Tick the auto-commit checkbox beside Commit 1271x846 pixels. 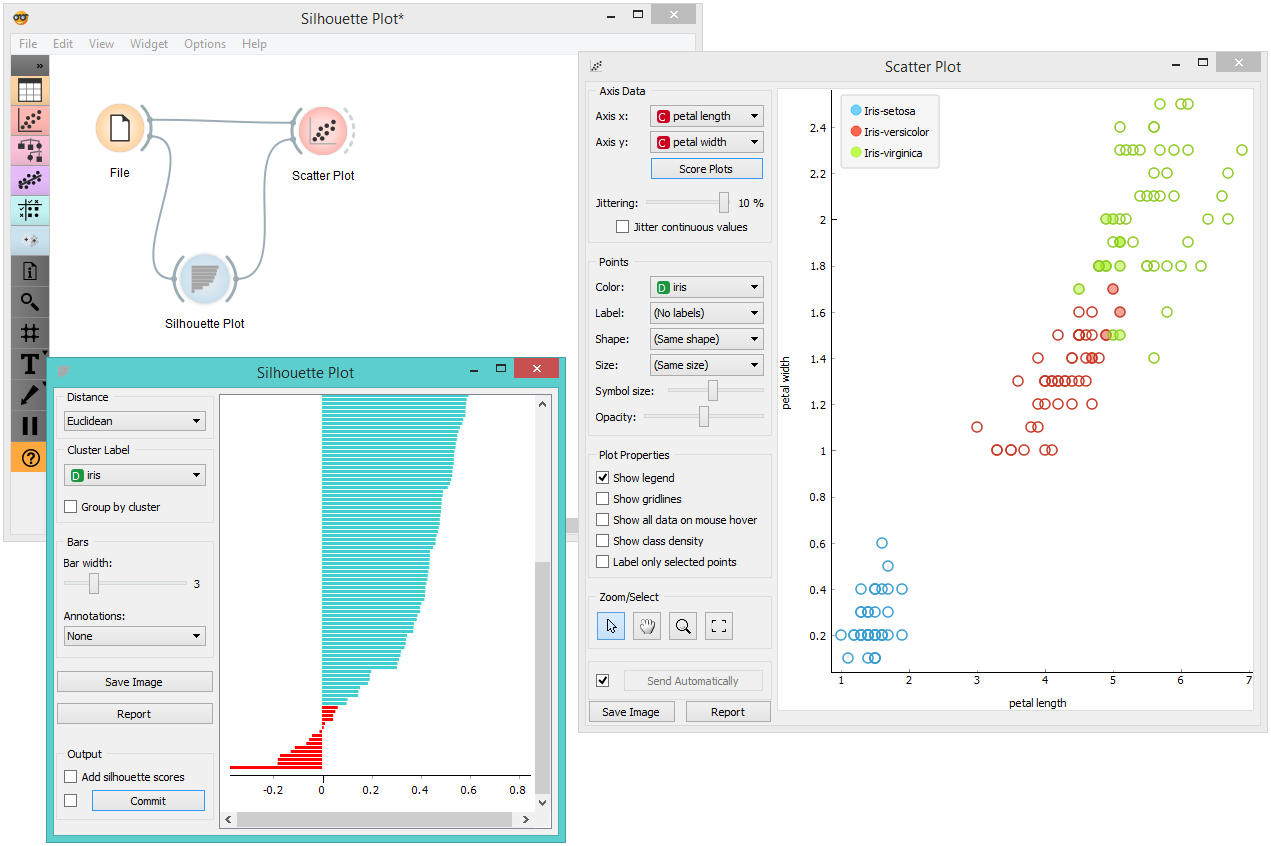coord(71,801)
